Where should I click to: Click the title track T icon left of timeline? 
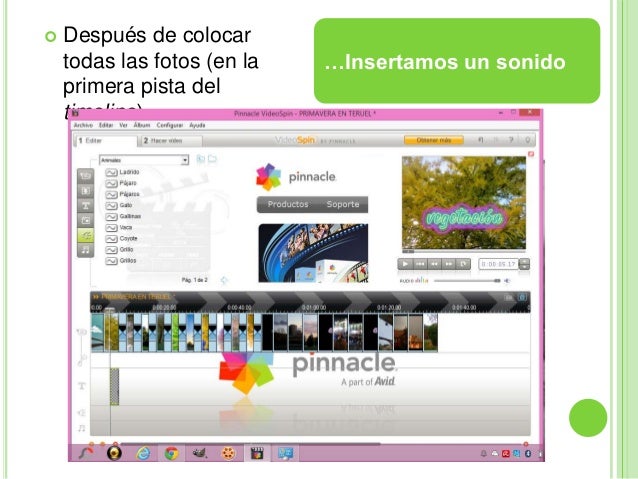tap(82, 385)
